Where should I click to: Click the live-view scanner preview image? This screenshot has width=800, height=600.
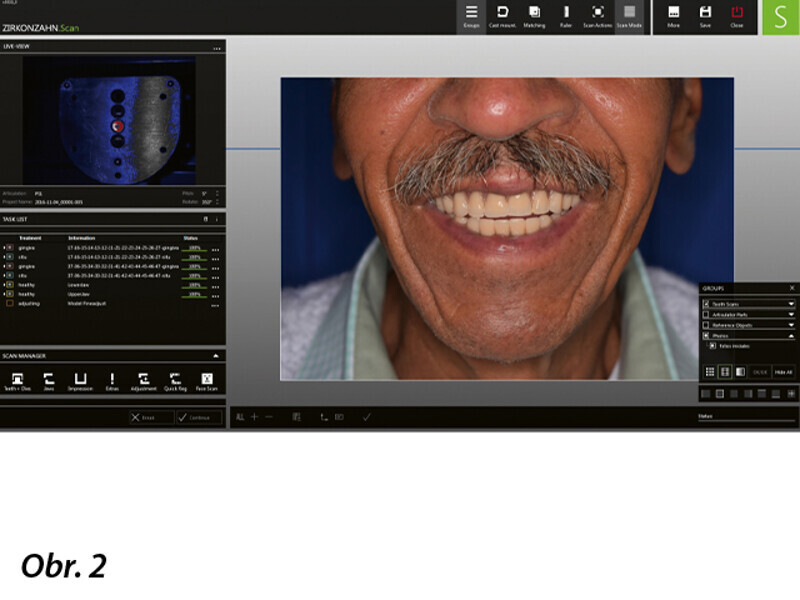(109, 118)
